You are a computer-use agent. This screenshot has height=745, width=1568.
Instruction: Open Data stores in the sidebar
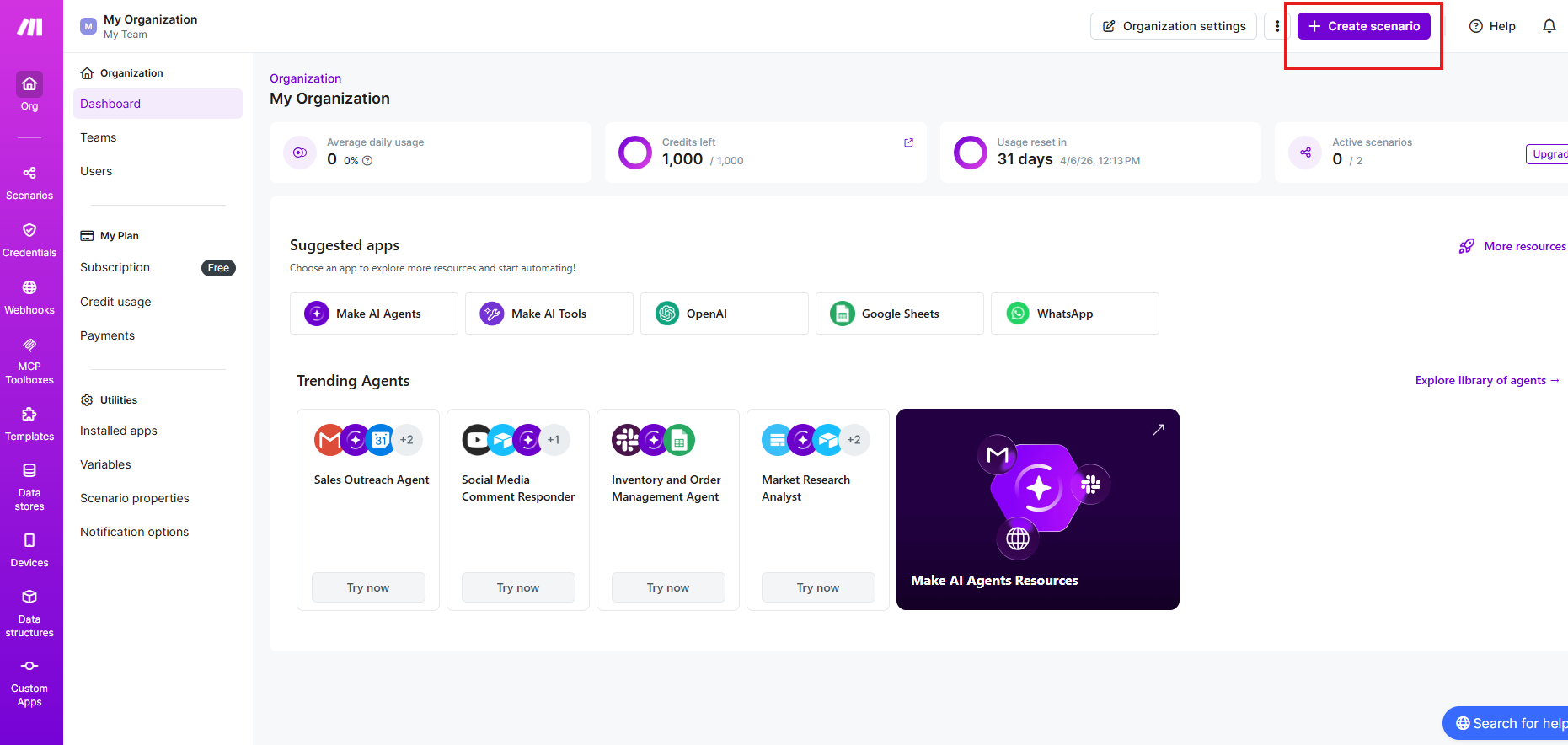tap(29, 486)
